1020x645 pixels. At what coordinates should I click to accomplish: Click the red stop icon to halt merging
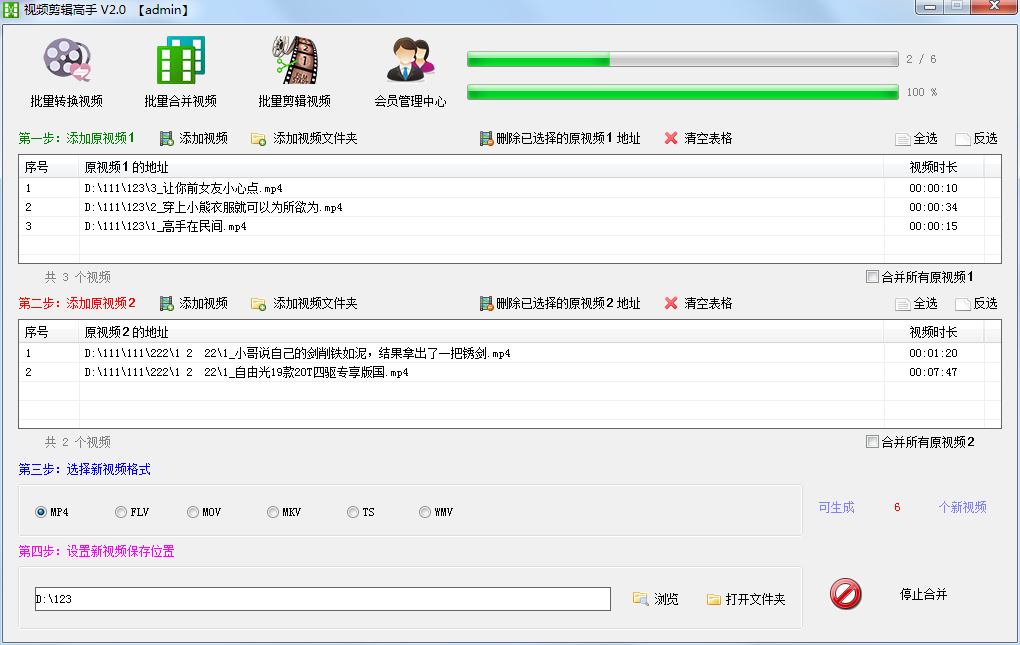click(844, 593)
